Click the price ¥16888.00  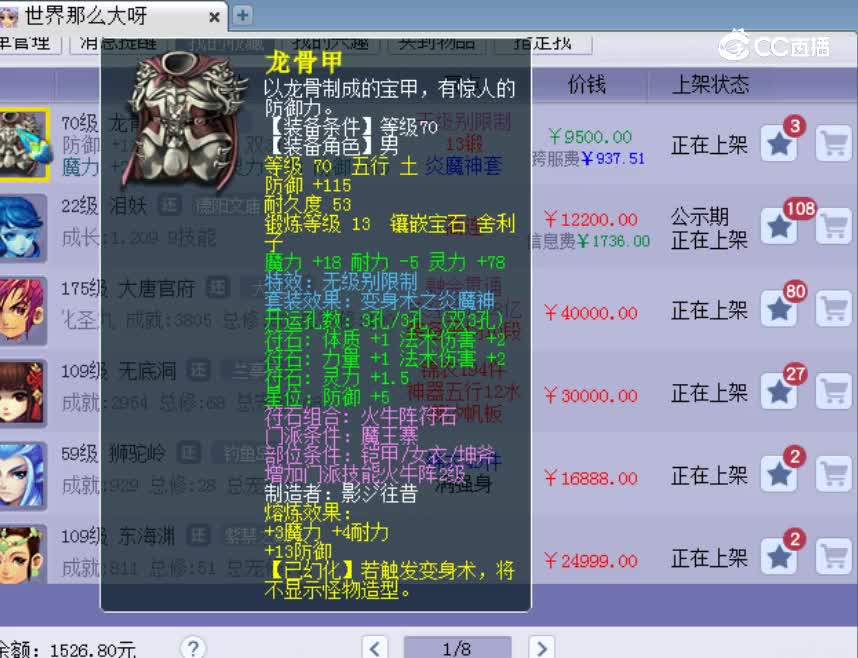[x=591, y=478]
